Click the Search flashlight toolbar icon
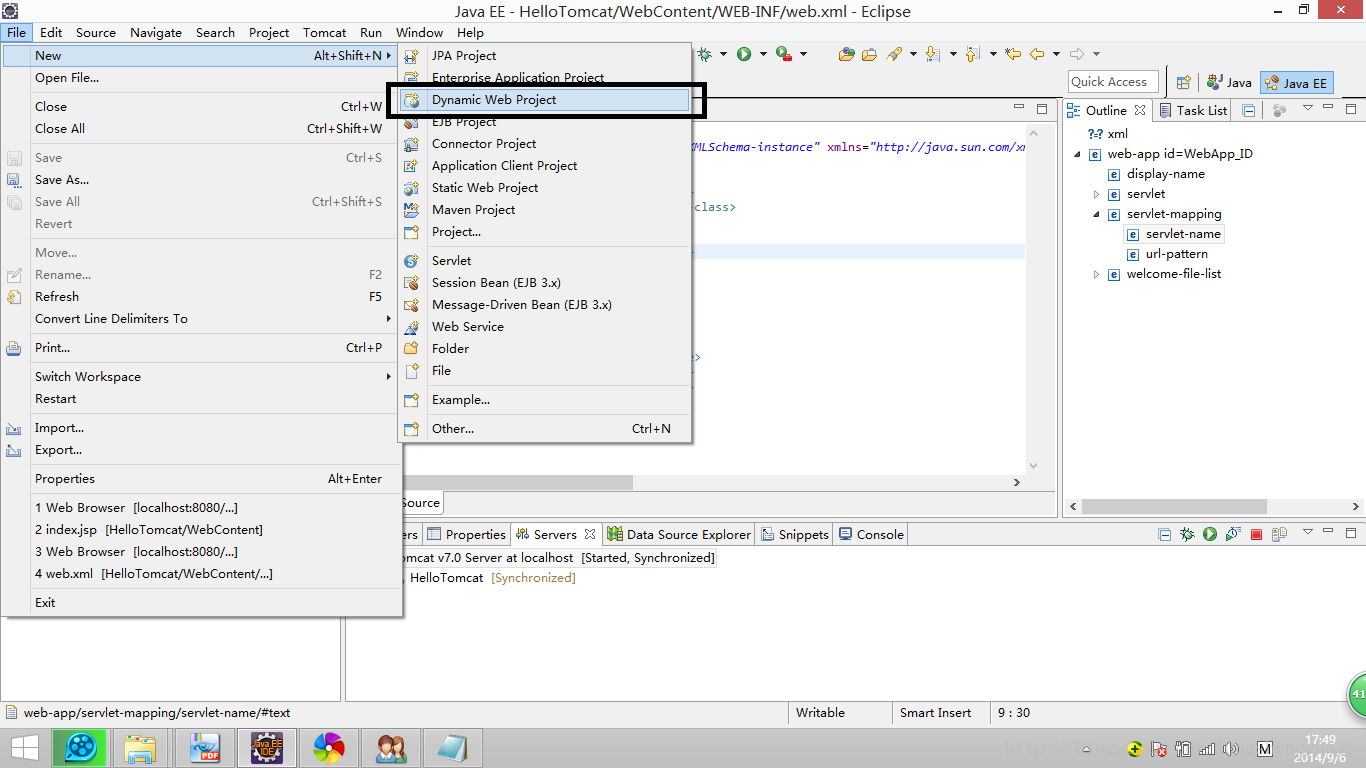This screenshot has width=1366, height=768. [x=894, y=54]
